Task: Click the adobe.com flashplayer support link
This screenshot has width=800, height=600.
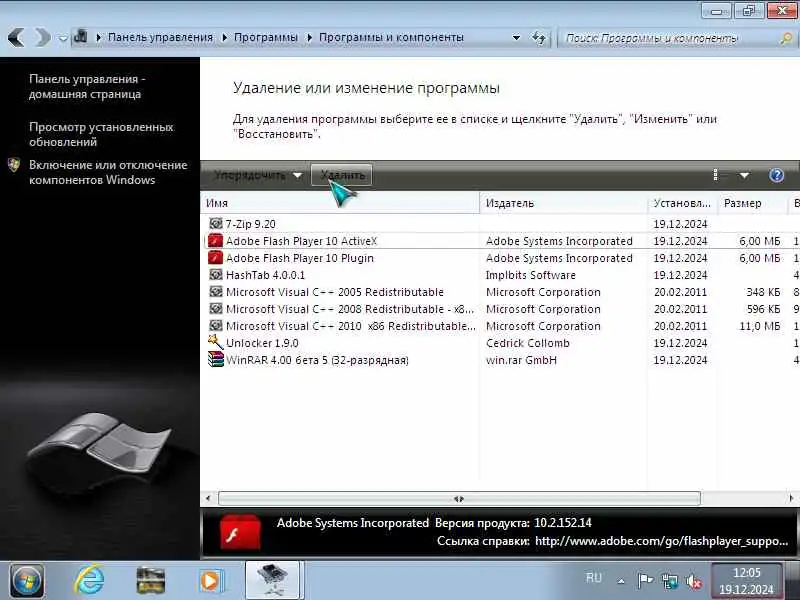Action: 661,541
